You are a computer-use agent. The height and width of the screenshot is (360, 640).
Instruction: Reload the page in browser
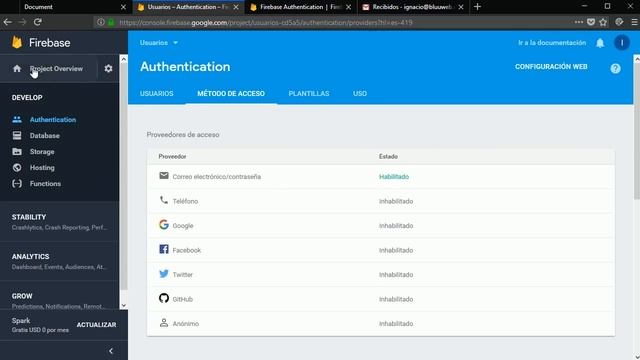click(38, 22)
